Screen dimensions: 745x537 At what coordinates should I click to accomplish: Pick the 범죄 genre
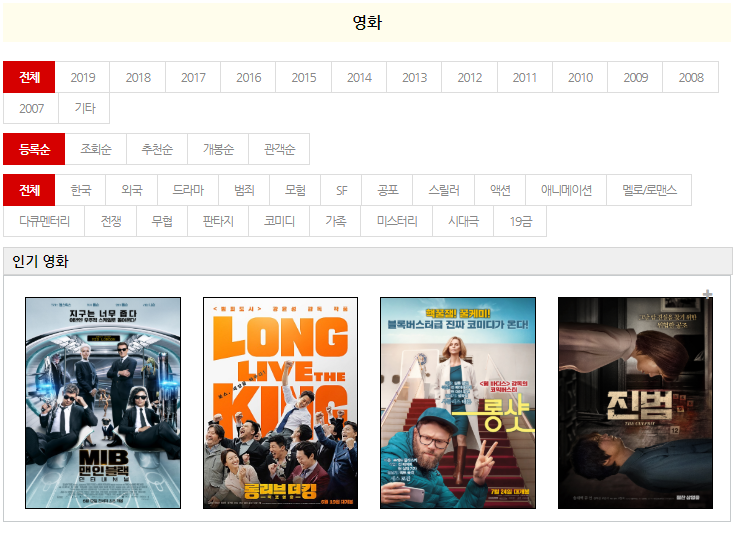tap(244, 190)
